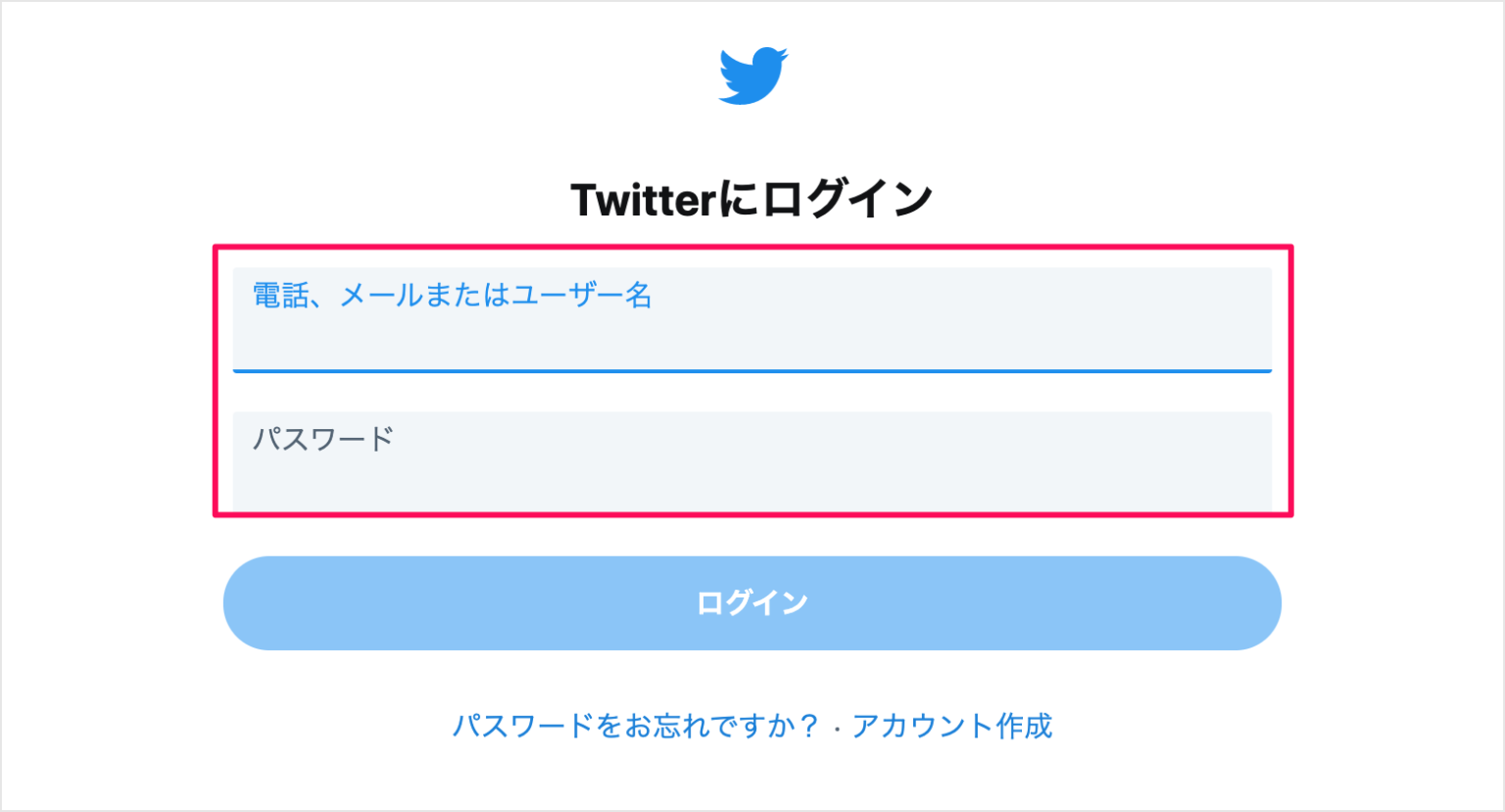This screenshot has width=1505, height=812.
Task: Submit credentials via the login button
Action: 752,602
